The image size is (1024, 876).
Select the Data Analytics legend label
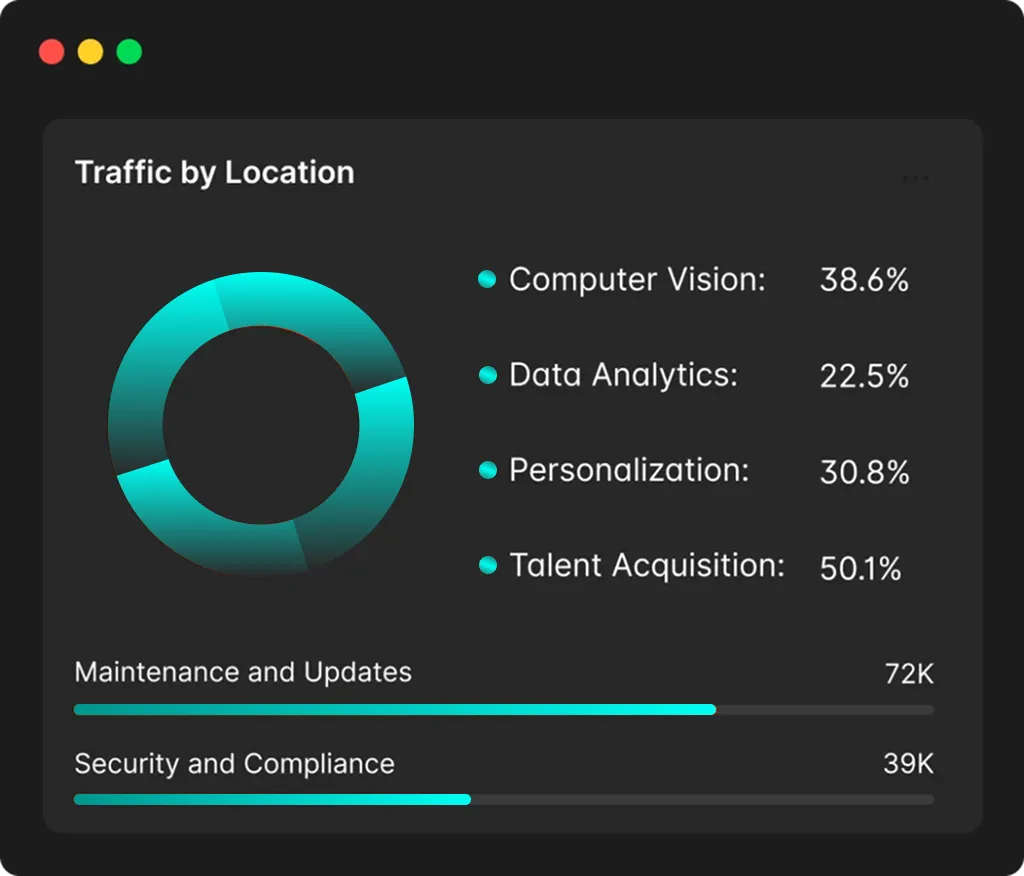click(623, 376)
